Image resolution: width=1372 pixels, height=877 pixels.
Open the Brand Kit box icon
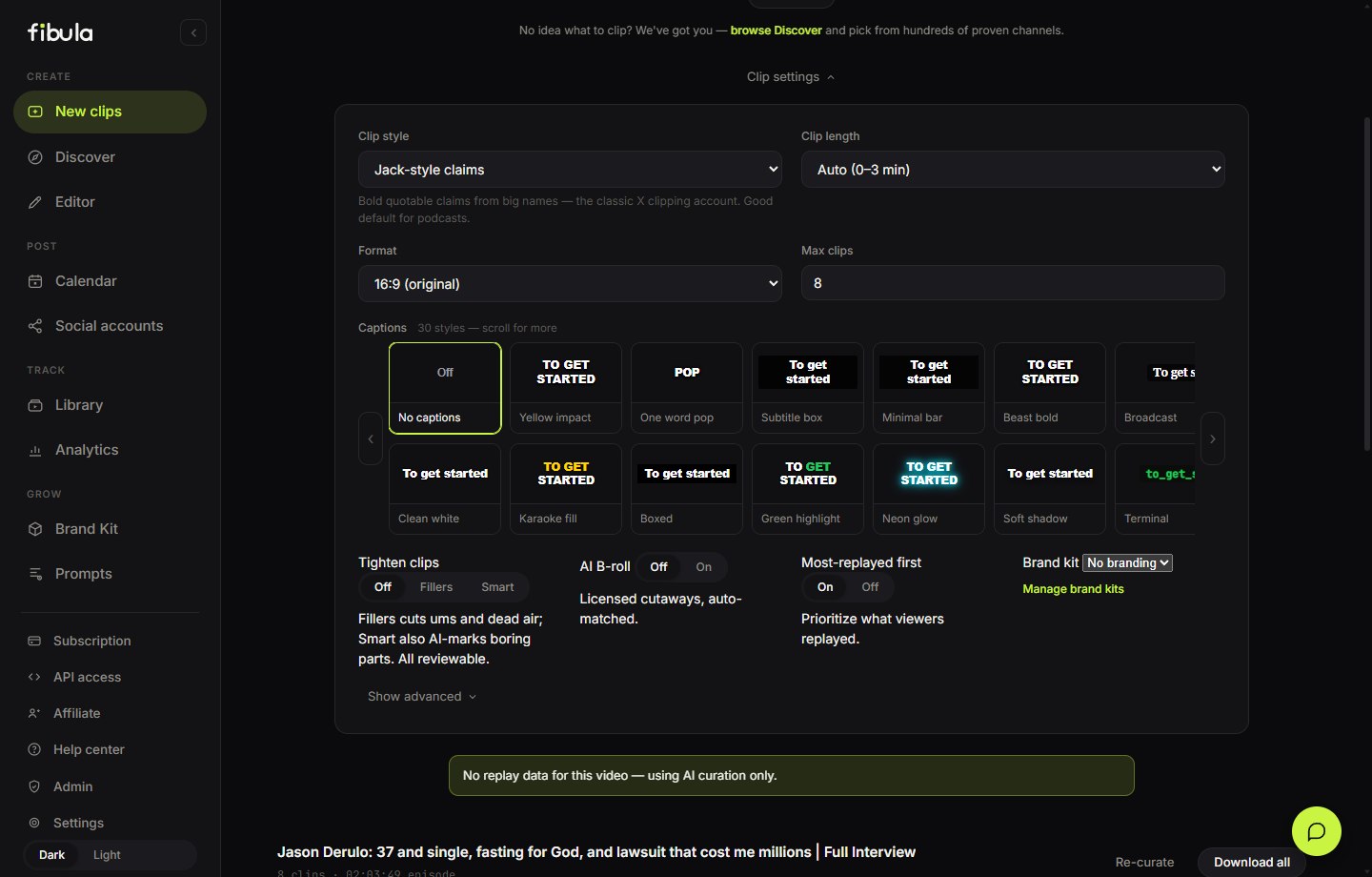coord(35,529)
